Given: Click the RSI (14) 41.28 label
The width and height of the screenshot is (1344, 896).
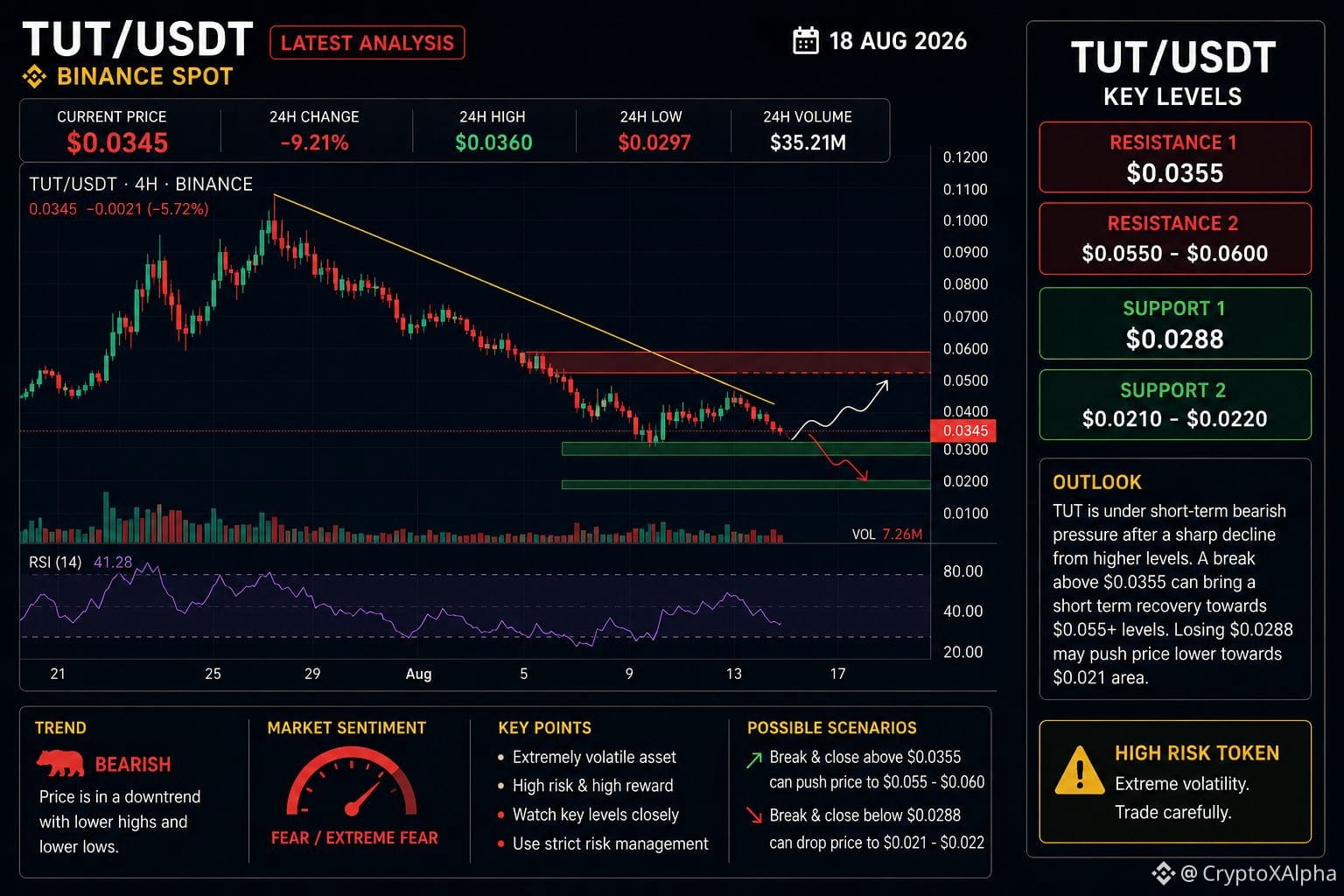Looking at the screenshot, I should pos(80,562).
